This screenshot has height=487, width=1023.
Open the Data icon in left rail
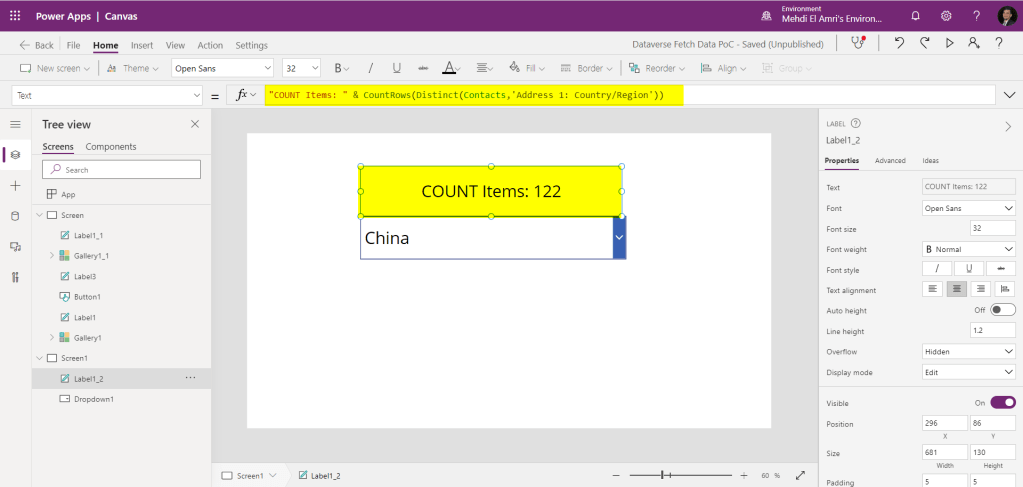click(15, 216)
